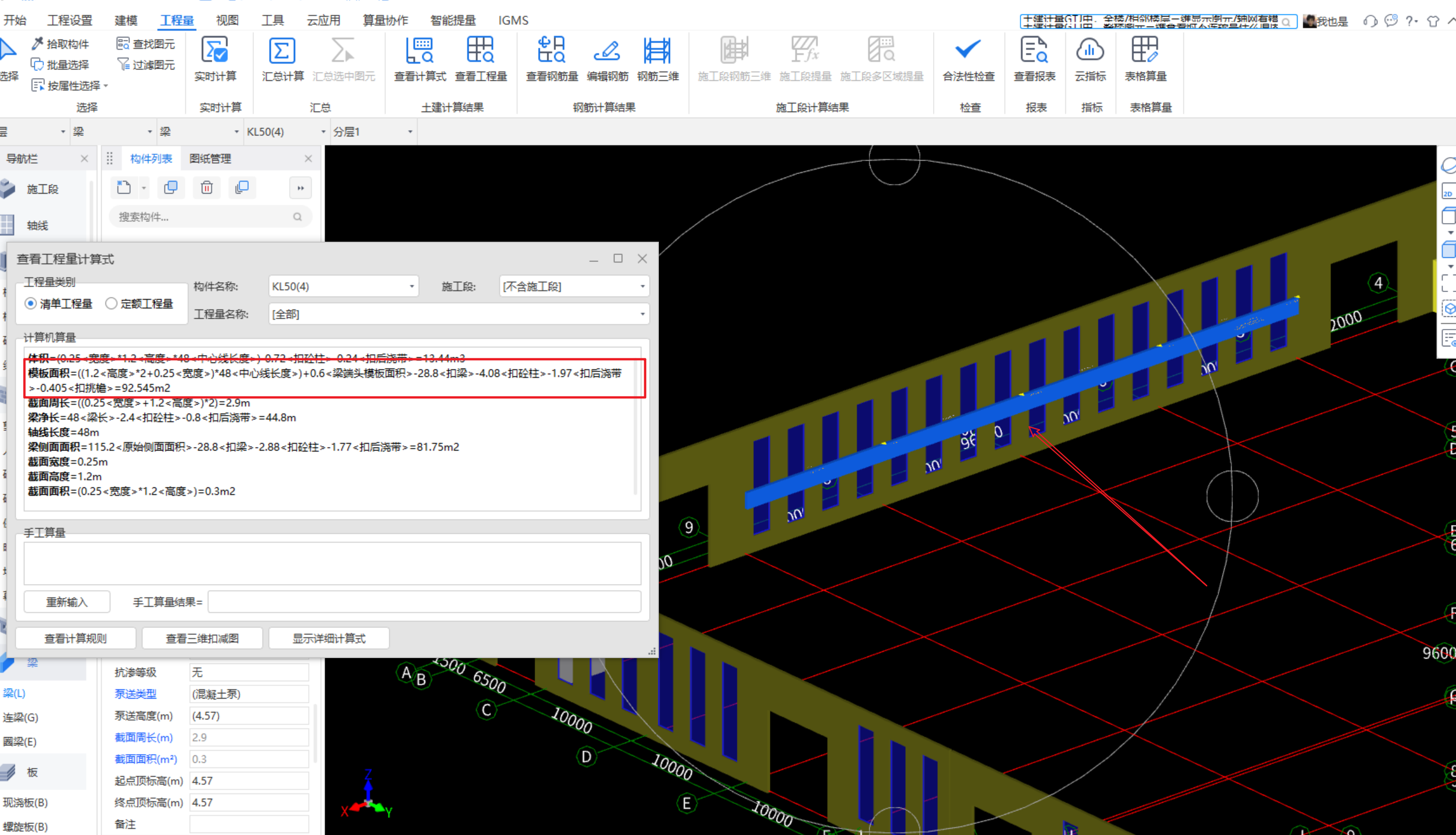Click 汇总选中图元 icon

[344, 59]
